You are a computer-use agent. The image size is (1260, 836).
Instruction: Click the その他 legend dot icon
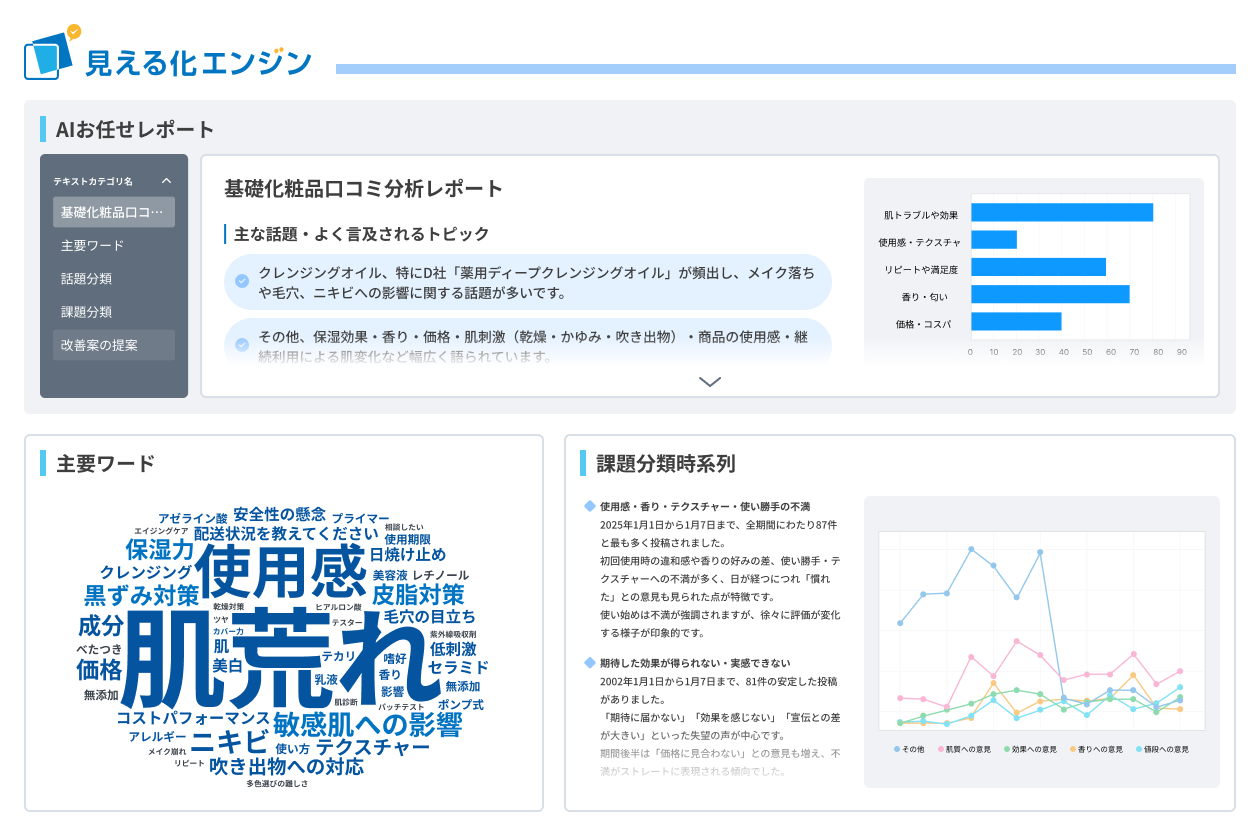[x=896, y=749]
